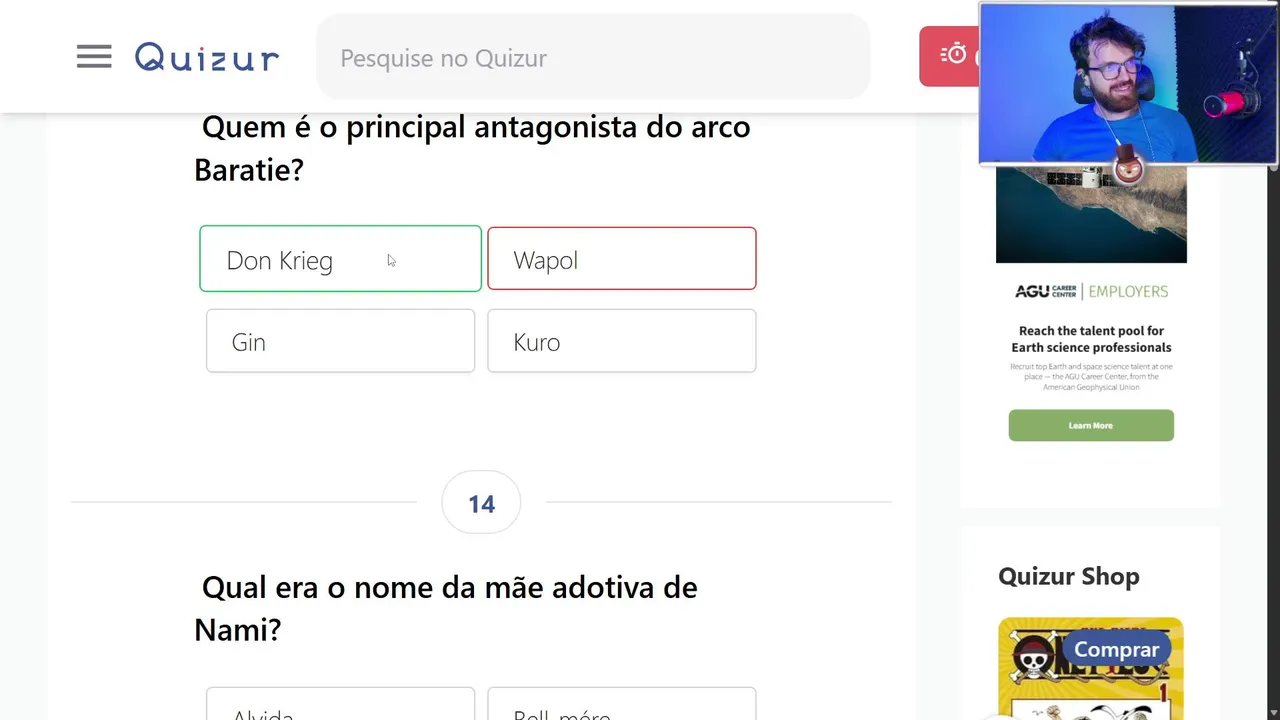Screen dimensions: 1280x720
Task: Click the Quizur Shop heading
Action: click(x=1068, y=576)
